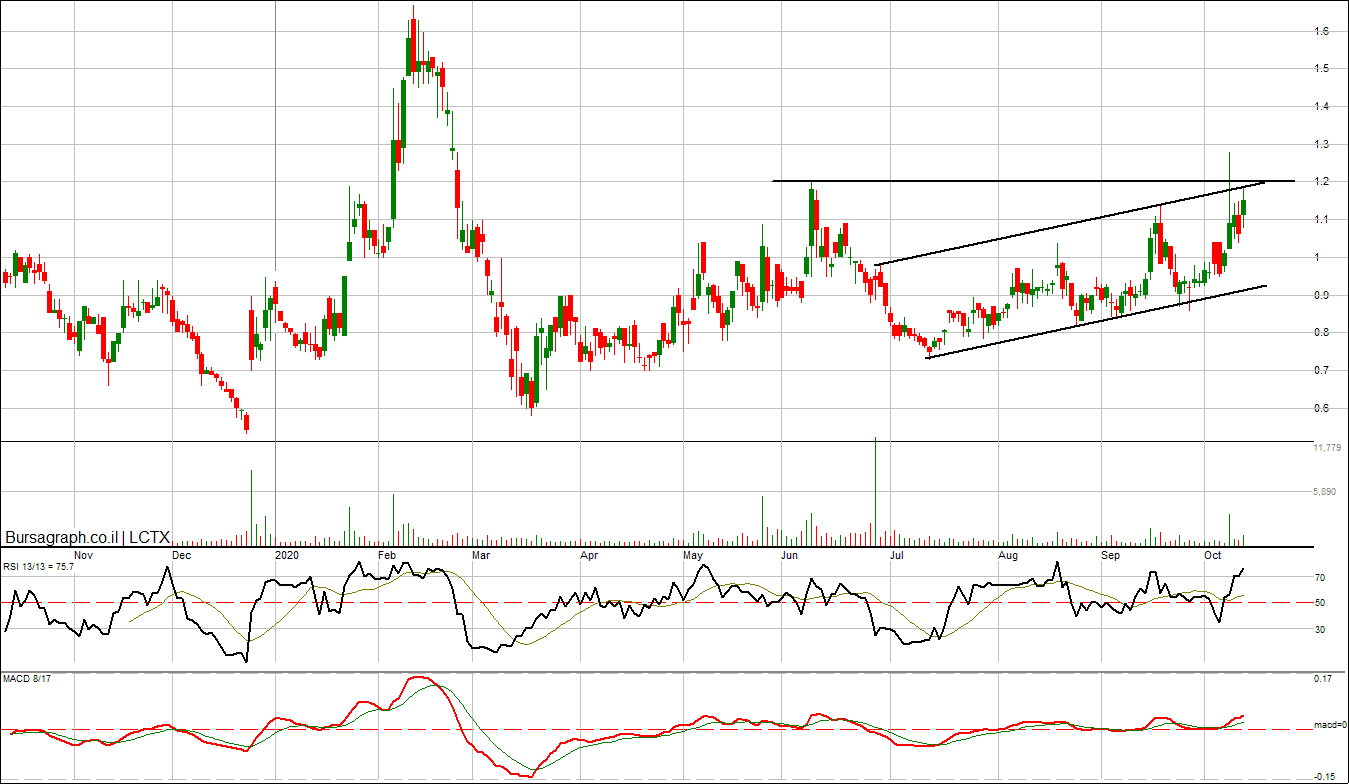Click the 1.2 price axis label
Screen dimensions: 1349x784
1322,182
